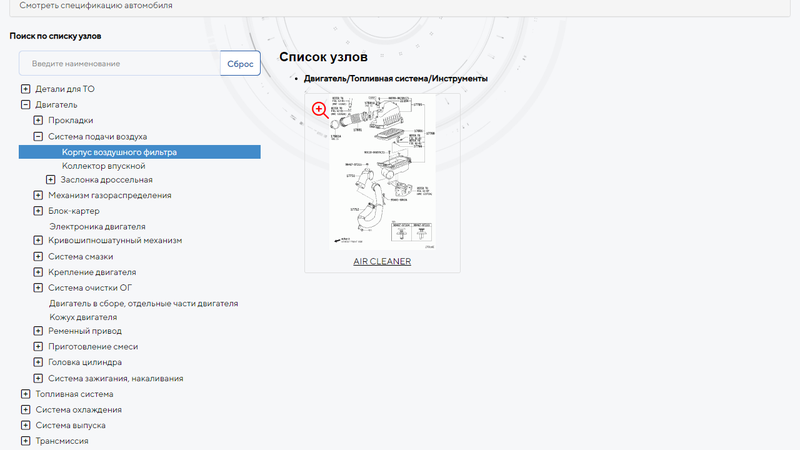Focus the Введите наименование search field

120,64
